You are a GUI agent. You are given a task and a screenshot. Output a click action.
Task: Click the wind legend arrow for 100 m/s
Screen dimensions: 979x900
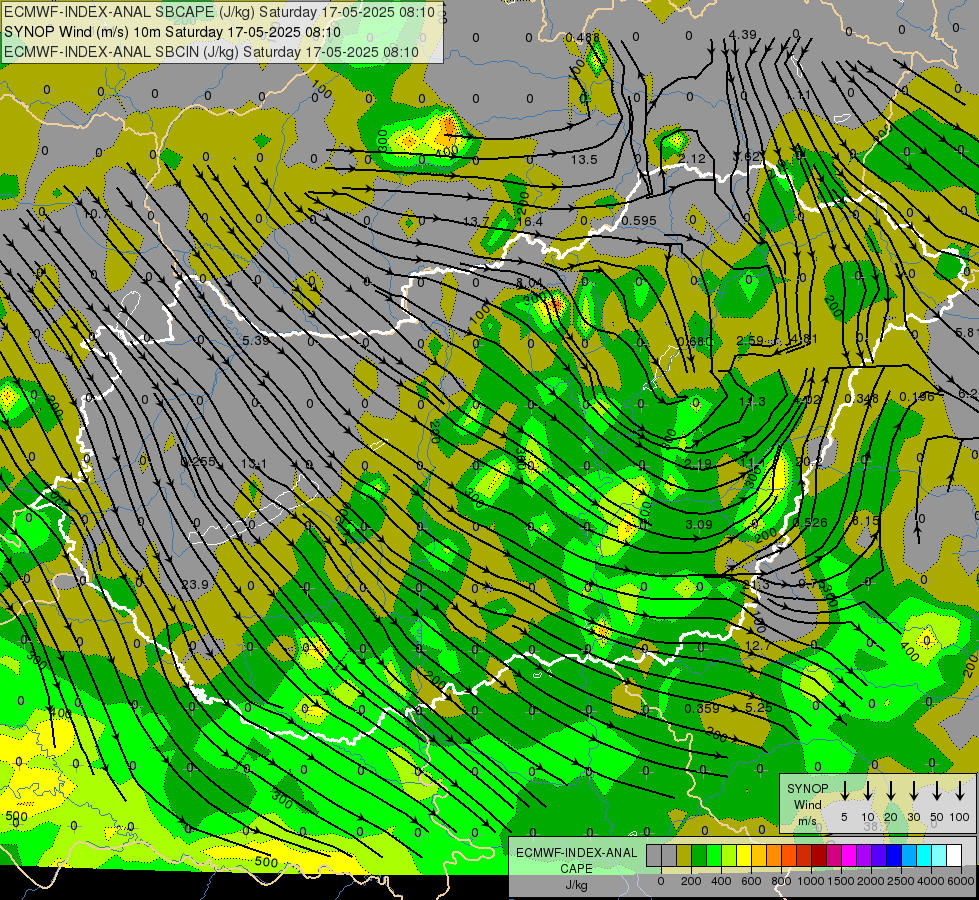pos(960,791)
